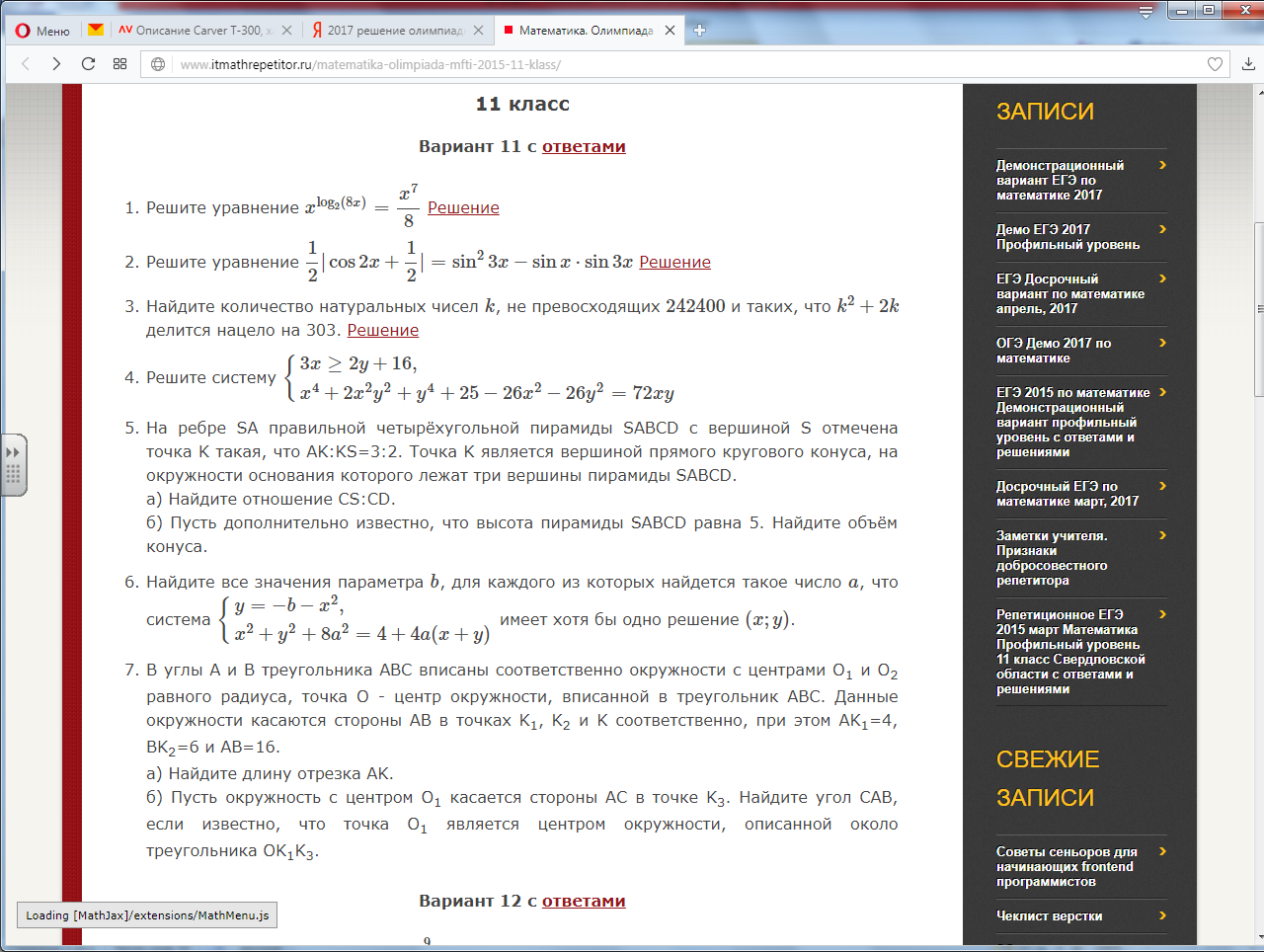Click arrow next to Демо ЕГЭ 2017

1162,229
